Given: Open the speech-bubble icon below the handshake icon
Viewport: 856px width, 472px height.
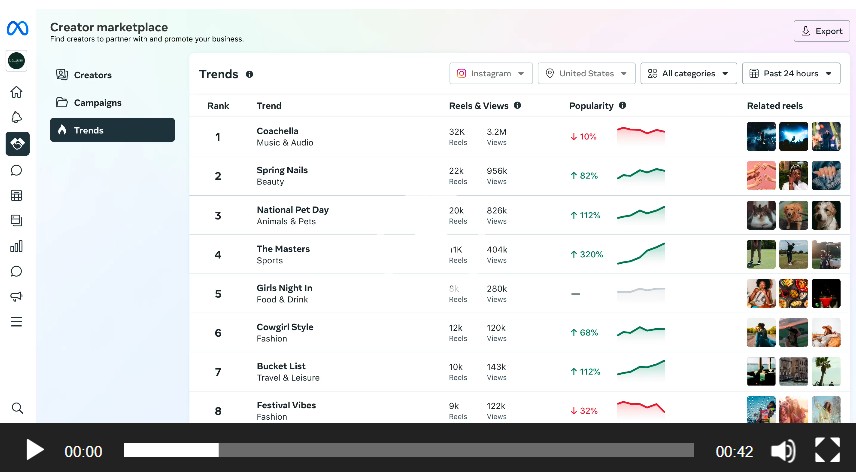Looking at the screenshot, I should pyautogui.click(x=16, y=170).
